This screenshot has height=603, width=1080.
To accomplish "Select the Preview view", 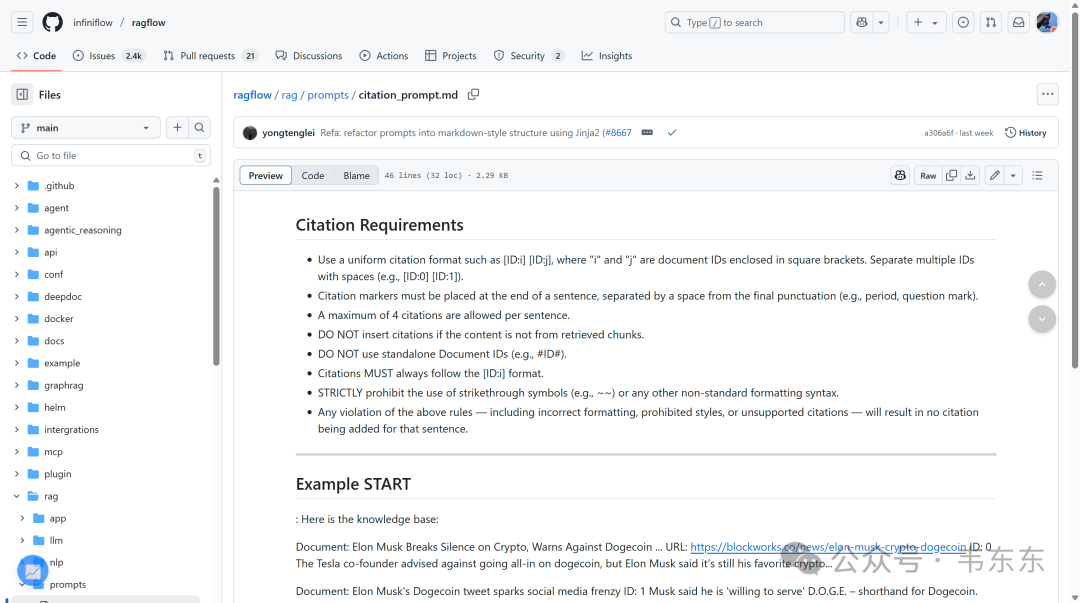I will 265,176.
